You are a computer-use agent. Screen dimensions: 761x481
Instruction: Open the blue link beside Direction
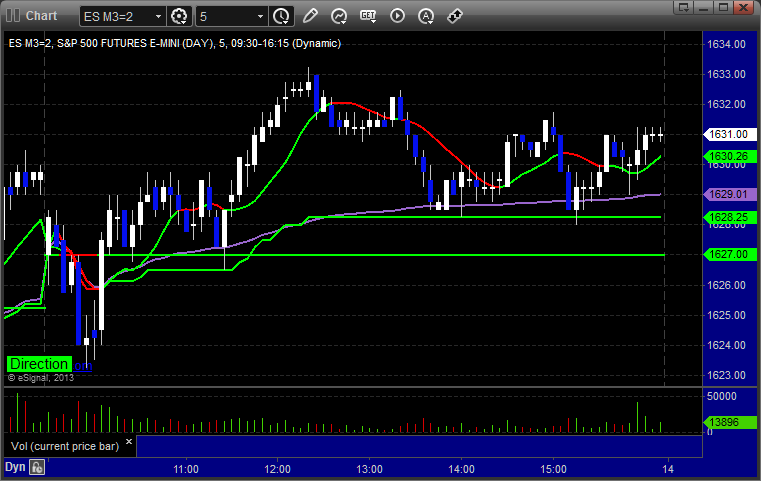[x=83, y=366]
